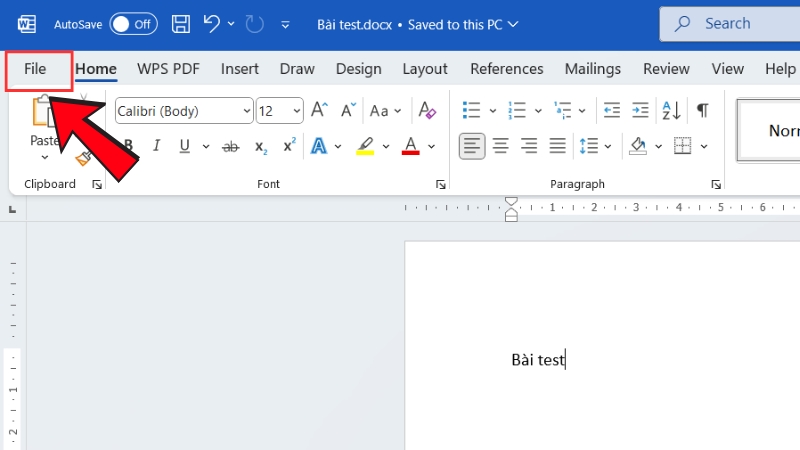Toggle italic formatting
Screen dimensions: 800x450
tap(157, 146)
